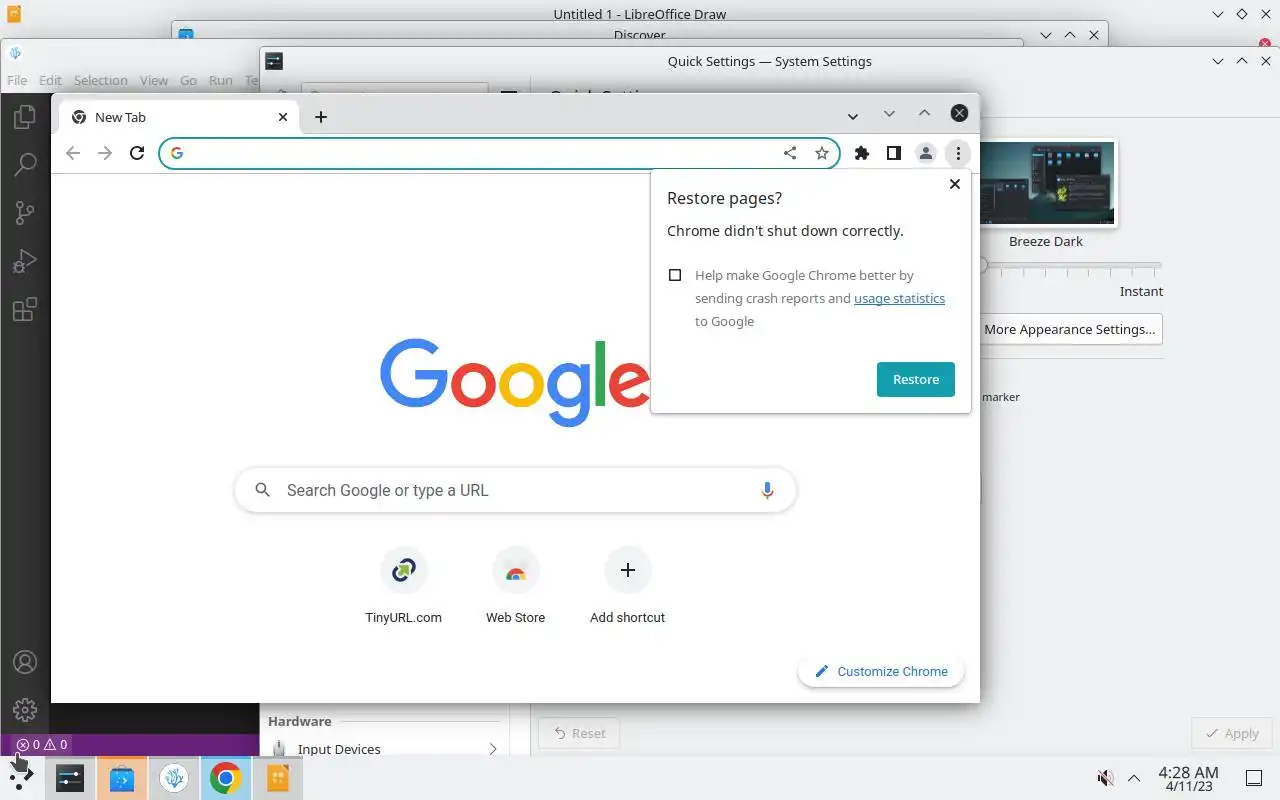The image size is (1280, 800).
Task: Open Search in the editor activity bar
Action: (25, 165)
